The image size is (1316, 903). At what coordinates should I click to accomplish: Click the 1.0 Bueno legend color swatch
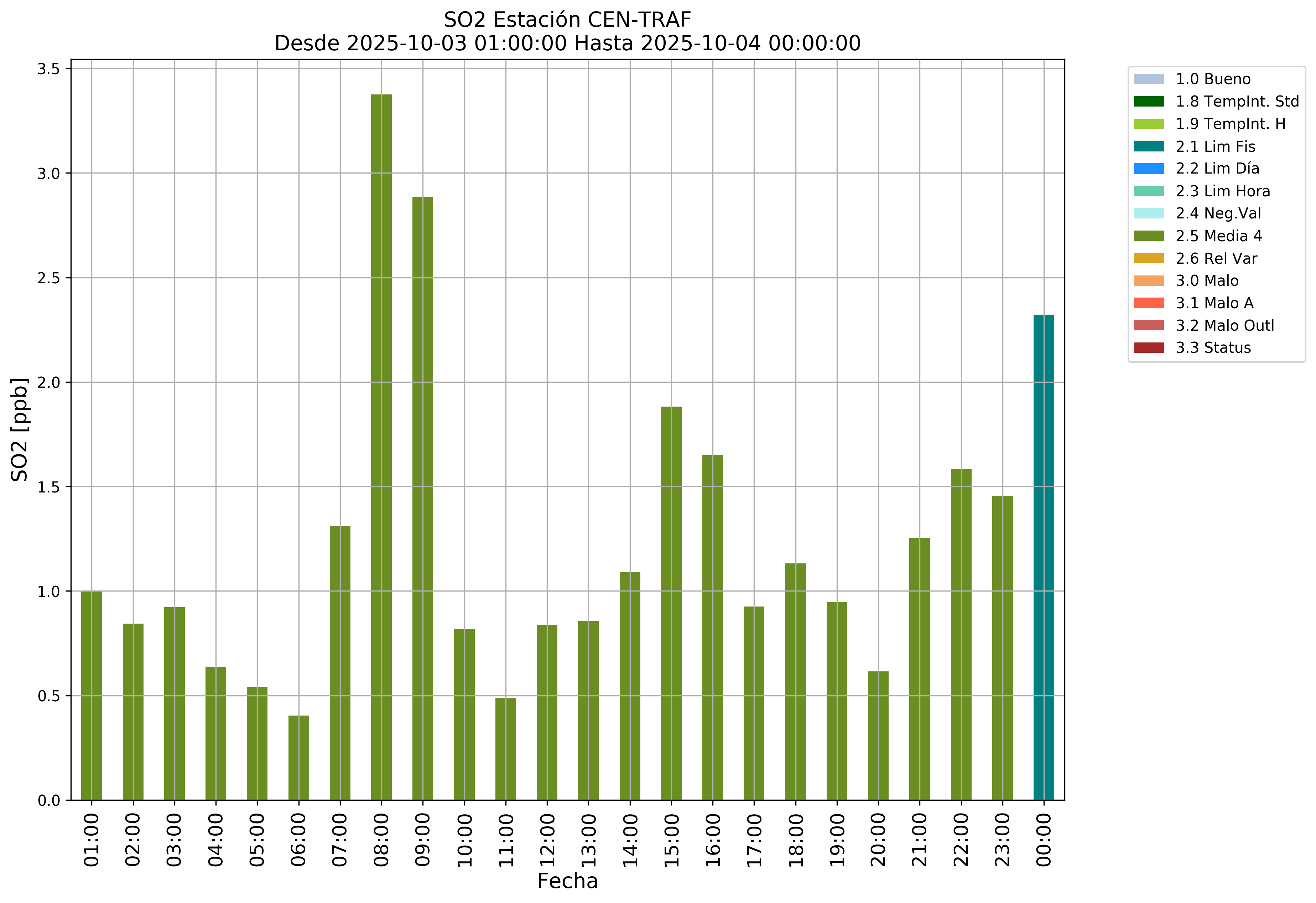pos(1148,79)
